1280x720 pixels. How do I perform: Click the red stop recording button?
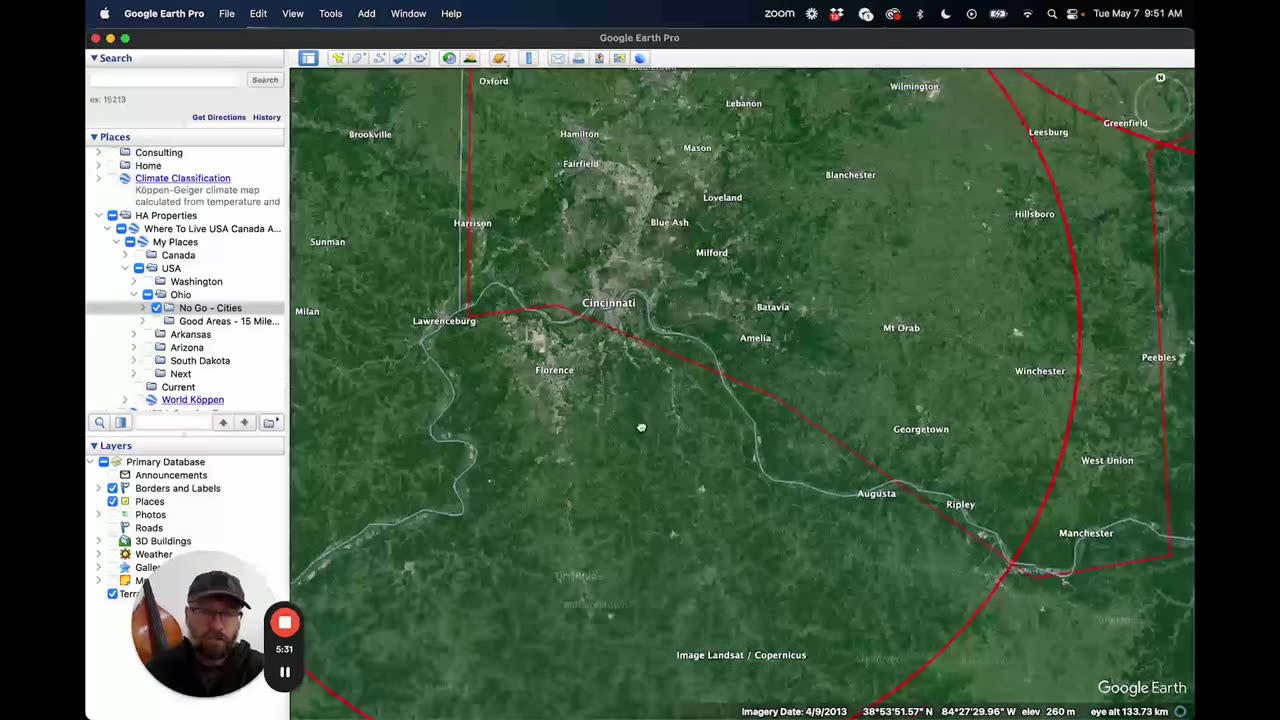click(285, 623)
